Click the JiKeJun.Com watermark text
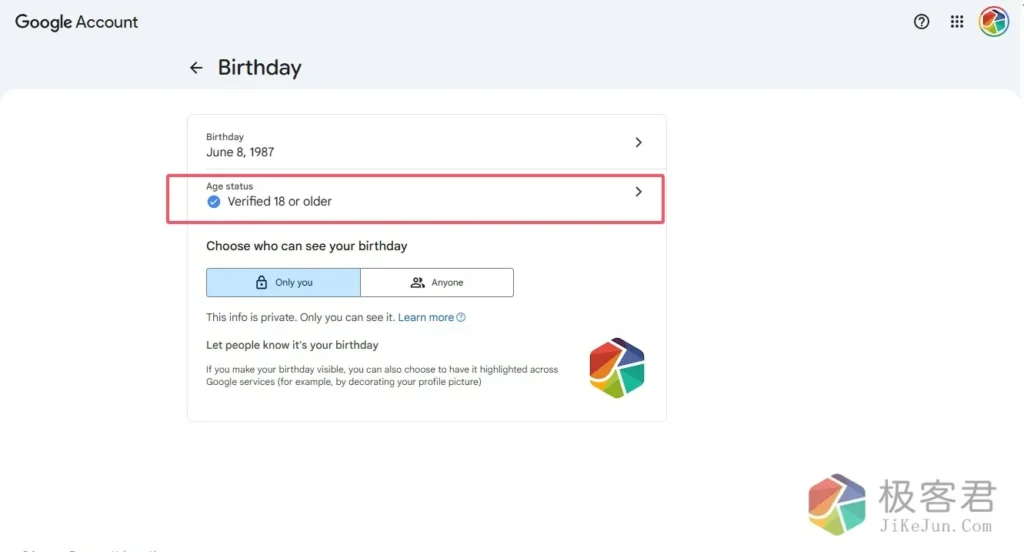The height and width of the screenshot is (552, 1024). click(x=937, y=526)
